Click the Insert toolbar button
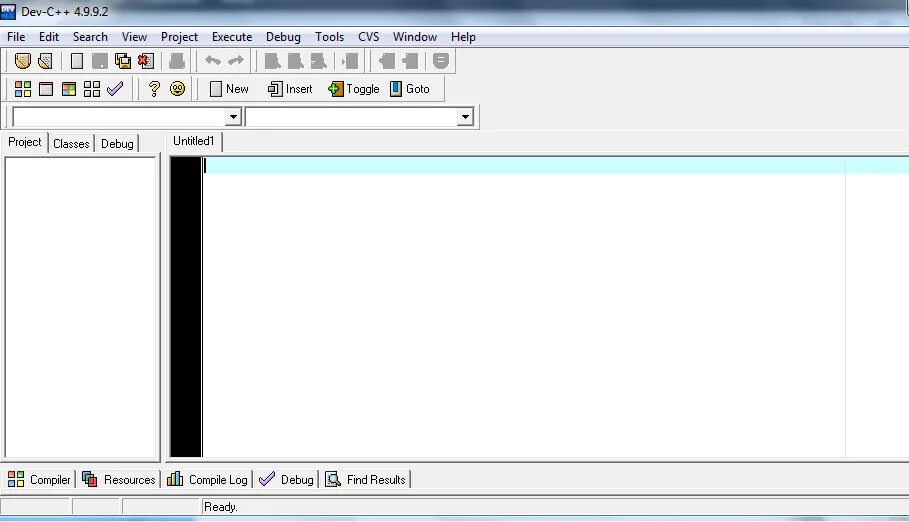The image size is (909, 522). pyautogui.click(x=290, y=89)
